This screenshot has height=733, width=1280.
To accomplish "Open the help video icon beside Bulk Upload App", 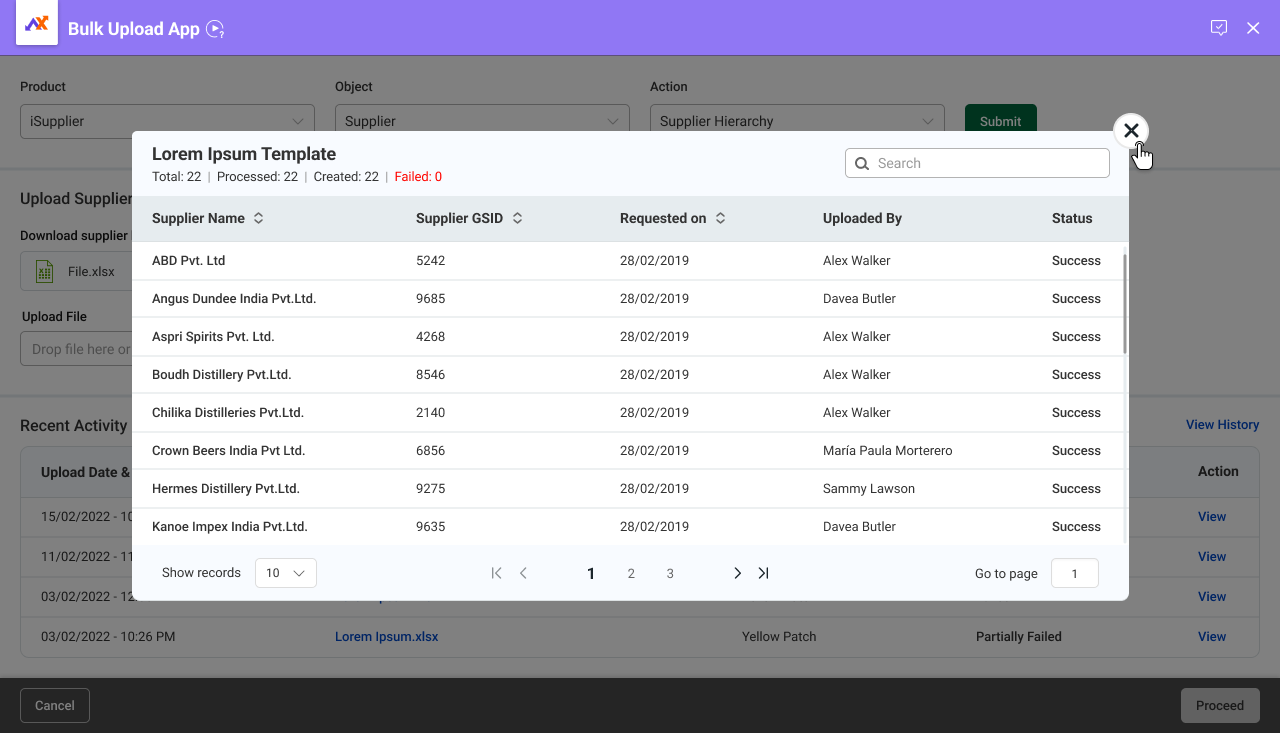I will point(215,30).
